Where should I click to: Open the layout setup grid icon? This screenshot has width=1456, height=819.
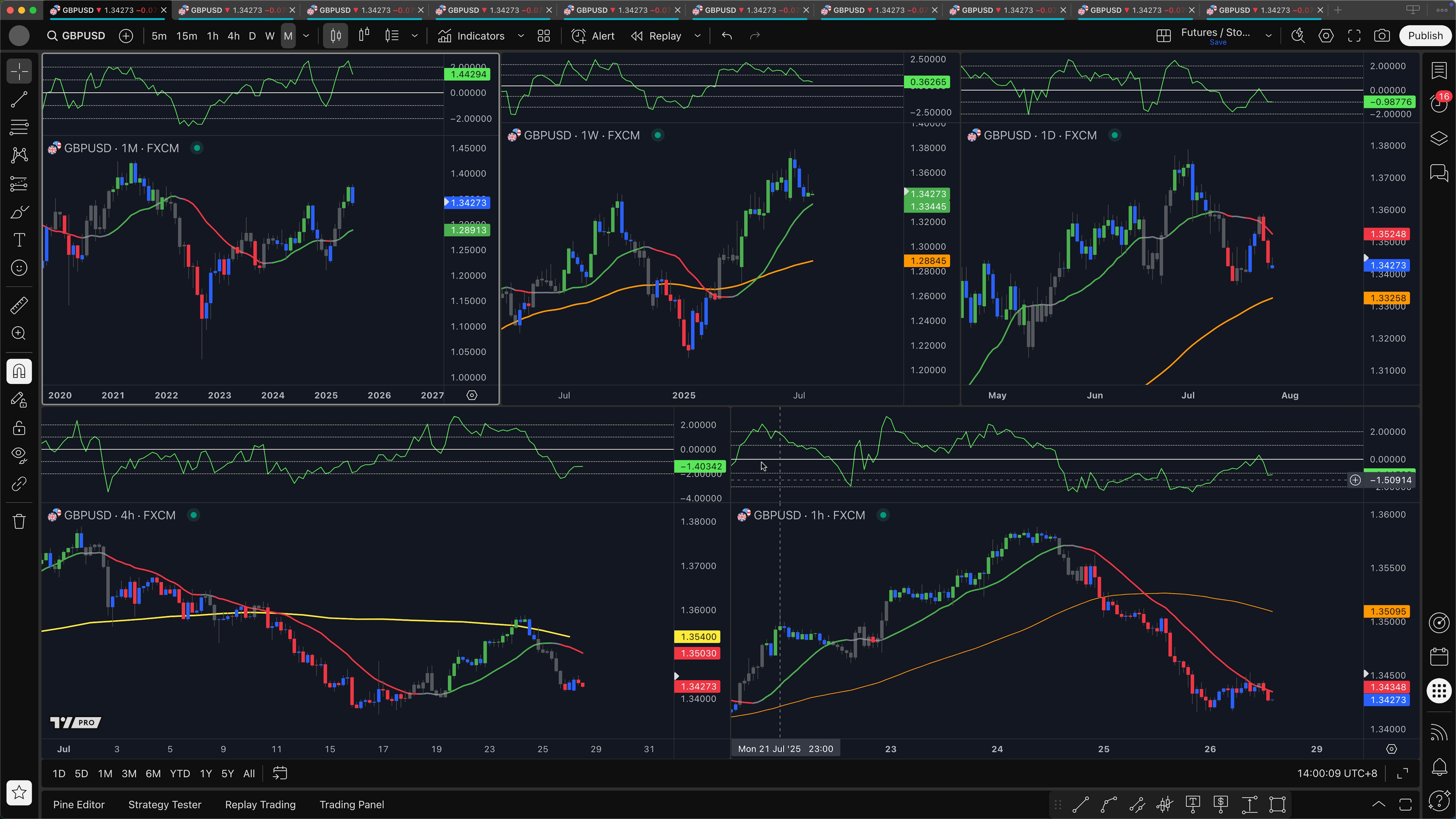point(1163,36)
